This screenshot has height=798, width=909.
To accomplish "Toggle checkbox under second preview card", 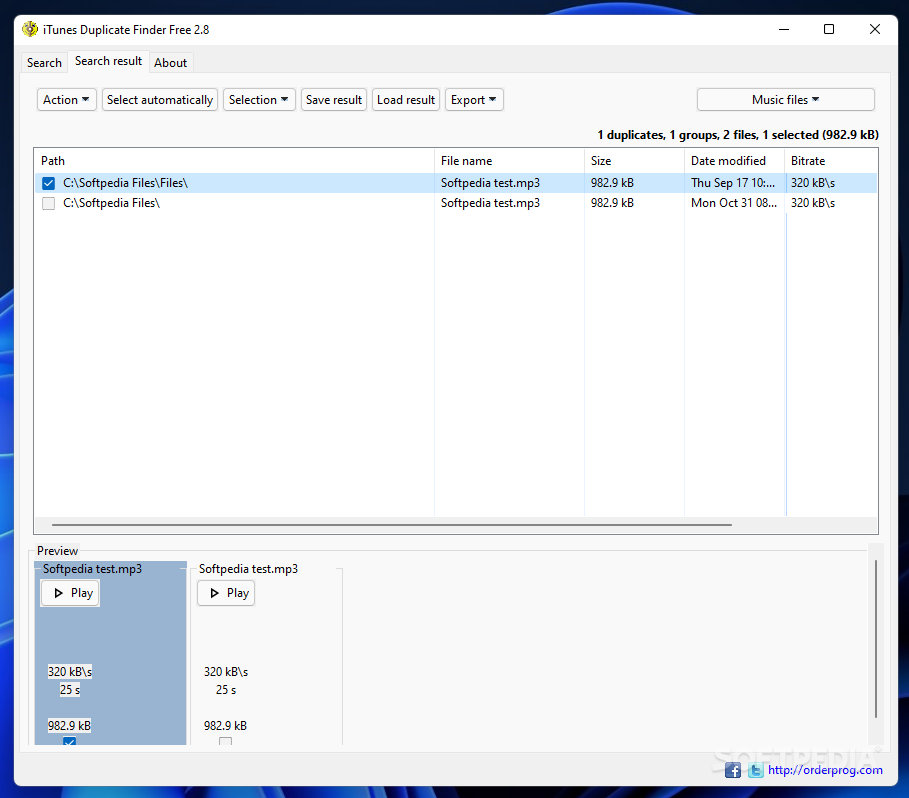I will (226, 741).
